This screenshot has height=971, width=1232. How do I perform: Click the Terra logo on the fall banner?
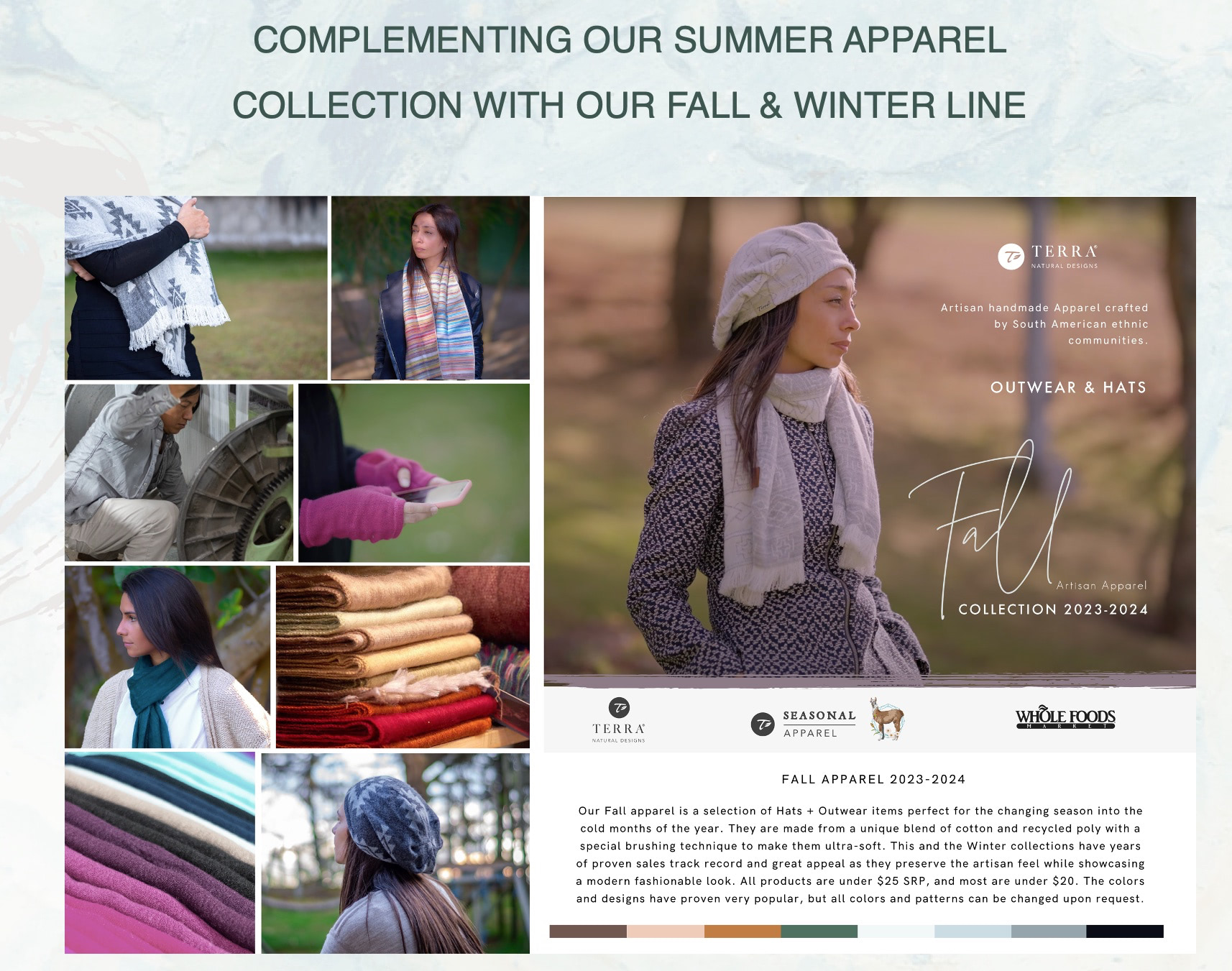tap(1048, 256)
